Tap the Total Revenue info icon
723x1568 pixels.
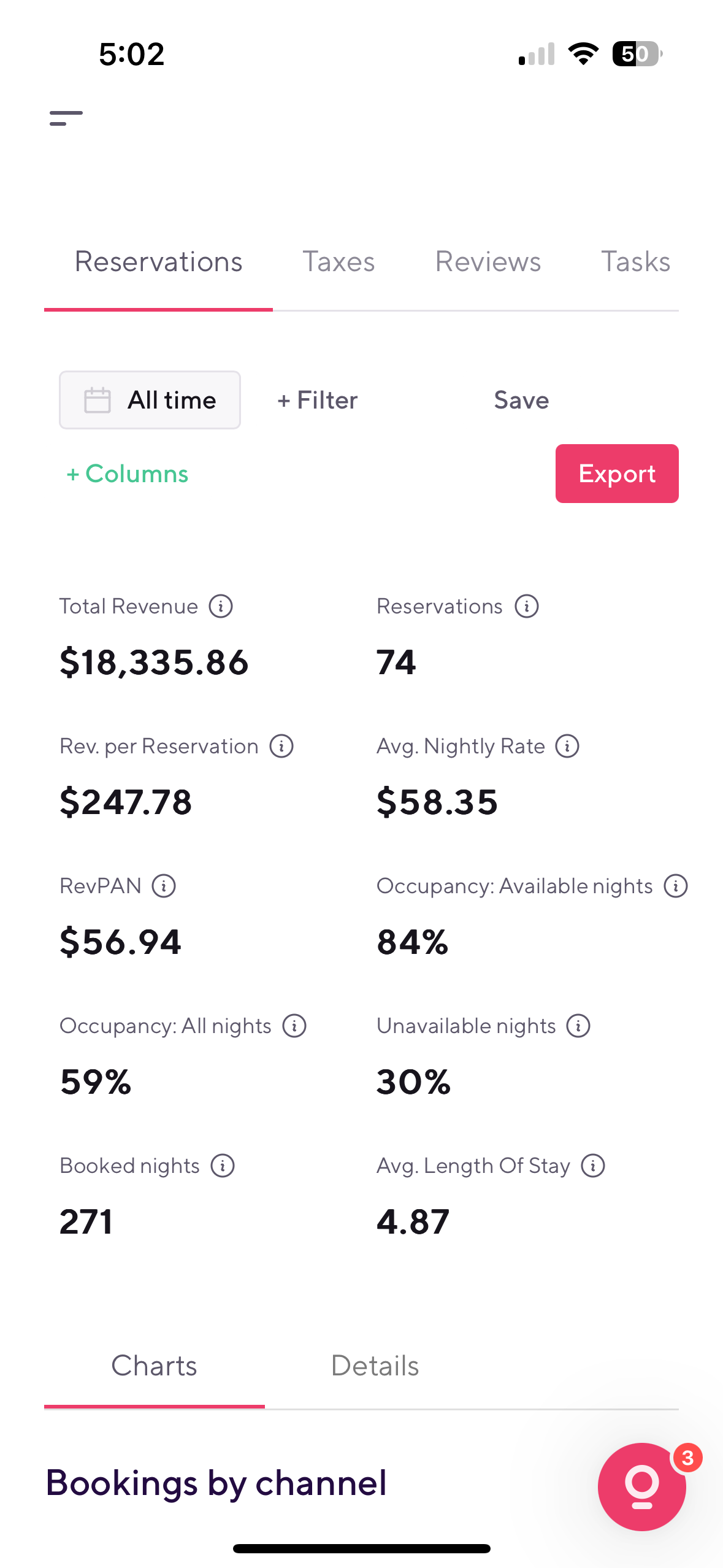221,606
